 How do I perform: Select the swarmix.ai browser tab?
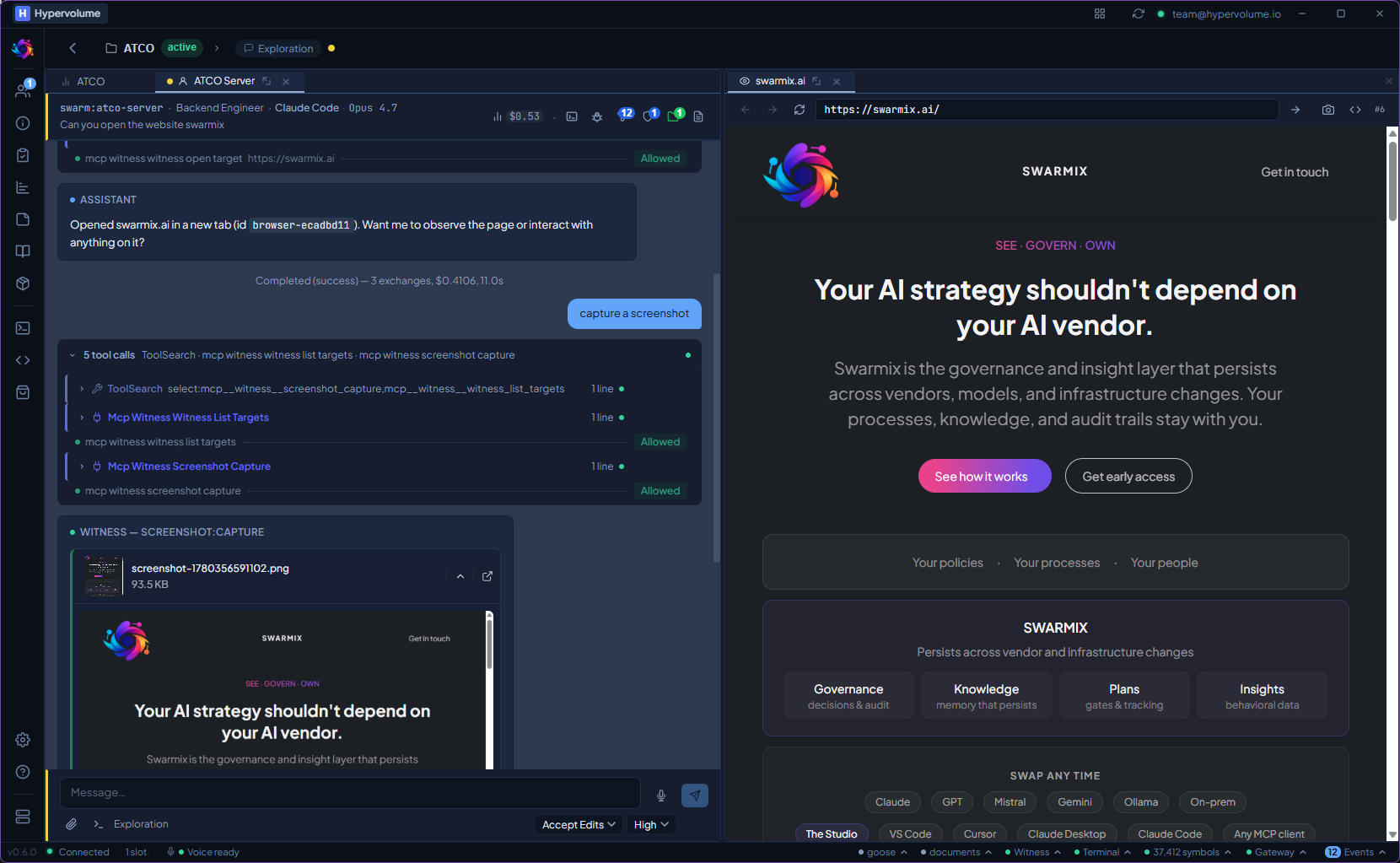pyautogui.click(x=780, y=81)
